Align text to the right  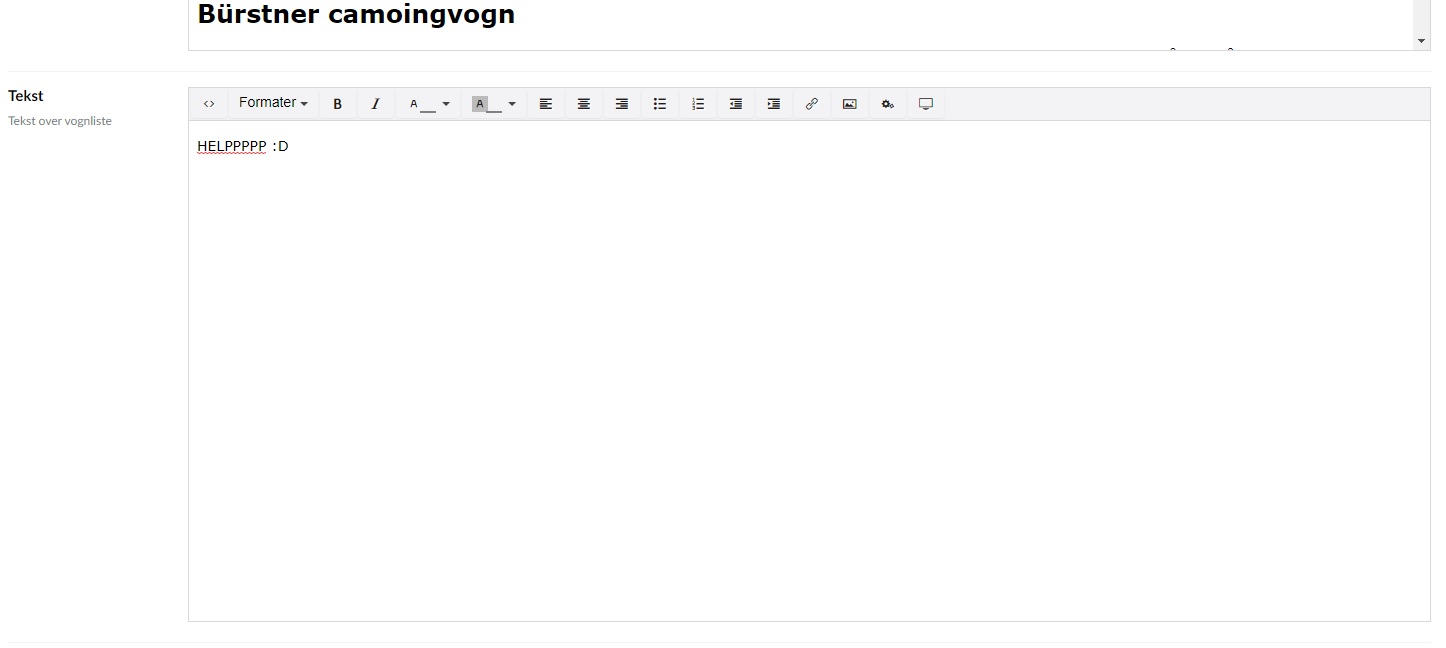point(622,104)
